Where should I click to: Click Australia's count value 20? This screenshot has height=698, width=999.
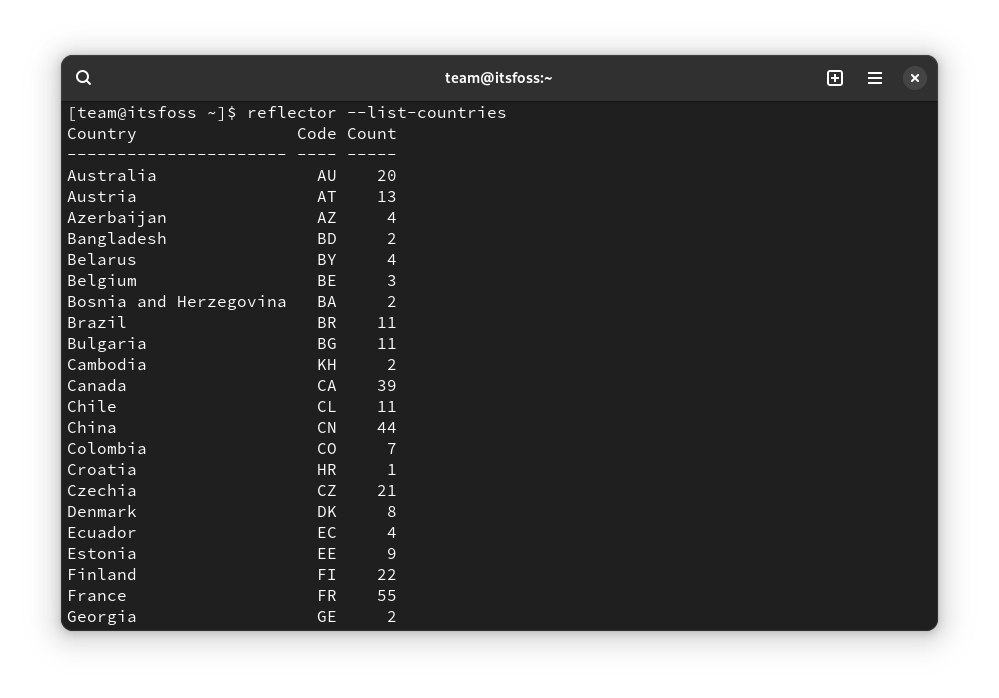(x=387, y=176)
